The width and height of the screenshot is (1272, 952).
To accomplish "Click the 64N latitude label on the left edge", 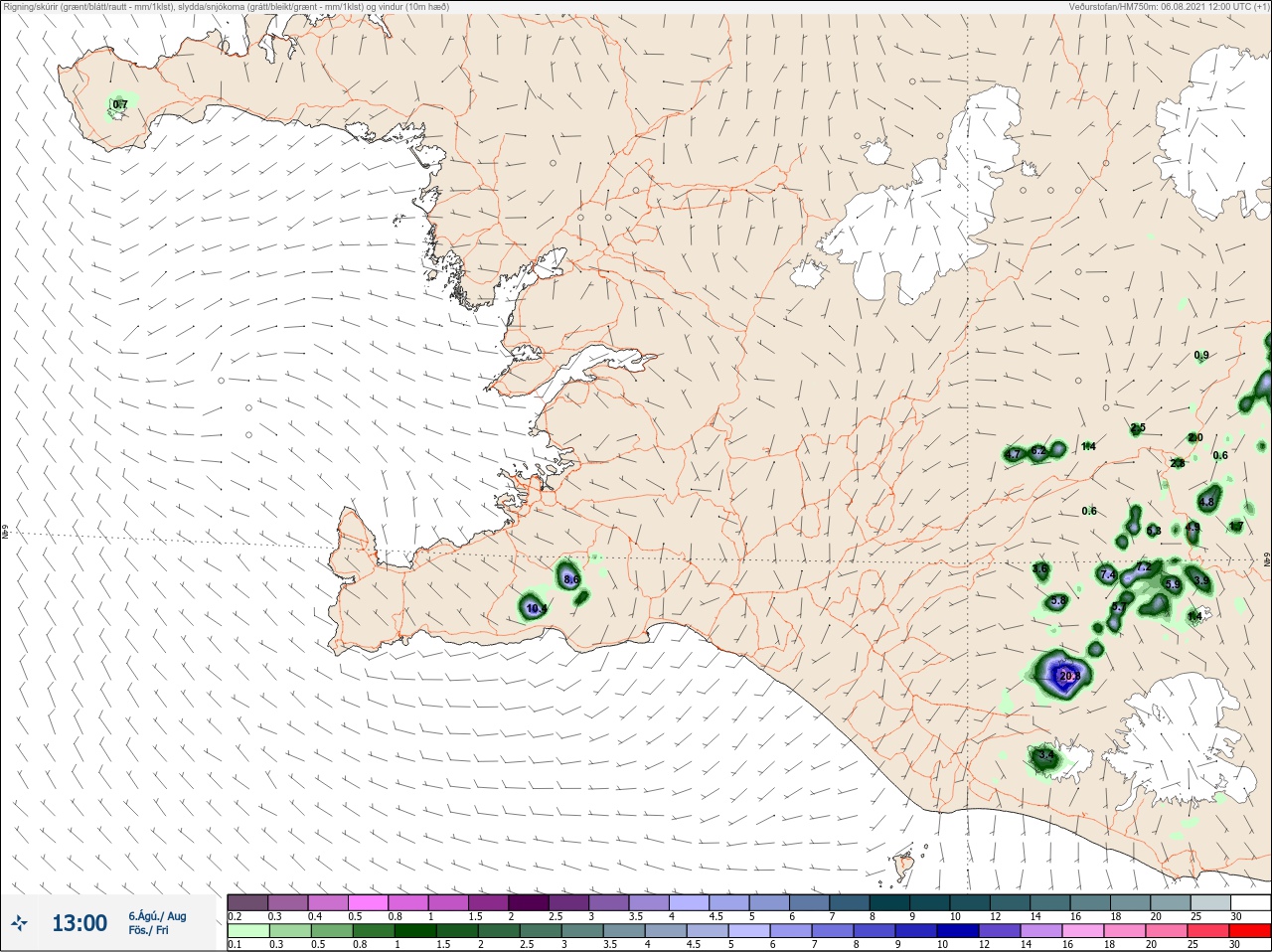I will (x=5, y=534).
